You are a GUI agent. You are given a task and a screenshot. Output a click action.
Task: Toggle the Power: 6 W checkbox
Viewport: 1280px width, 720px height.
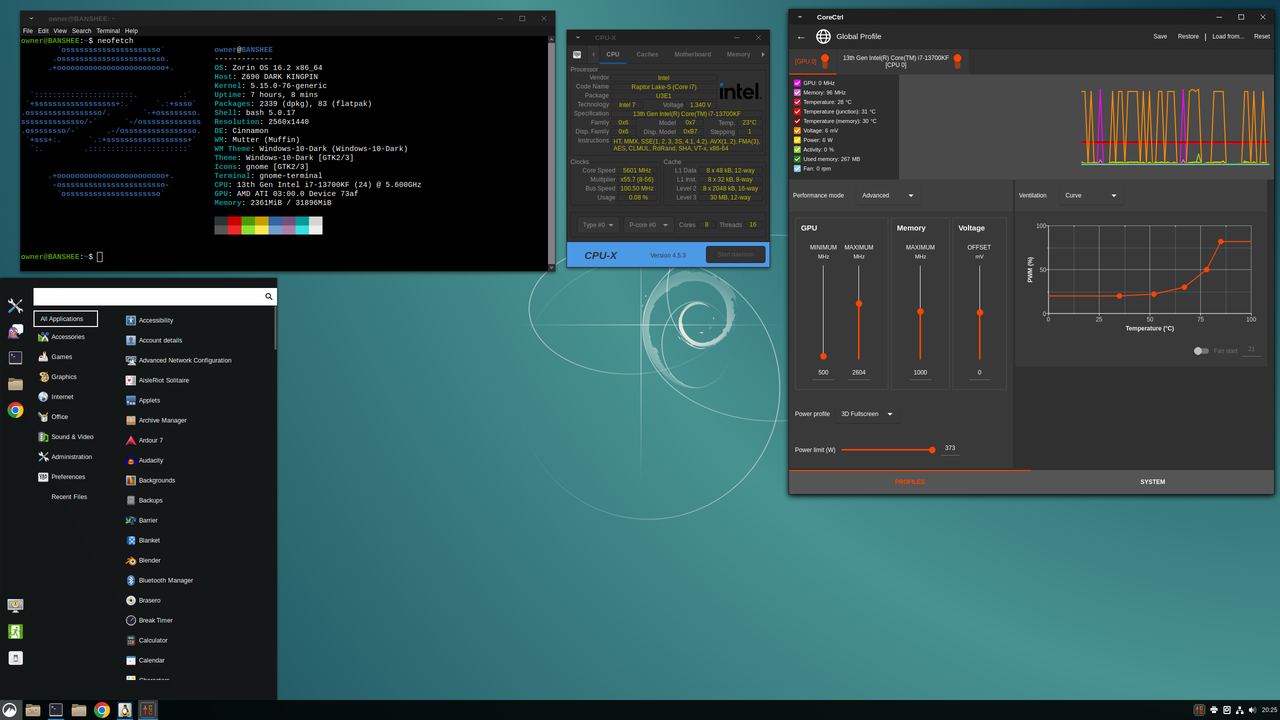[x=797, y=140]
